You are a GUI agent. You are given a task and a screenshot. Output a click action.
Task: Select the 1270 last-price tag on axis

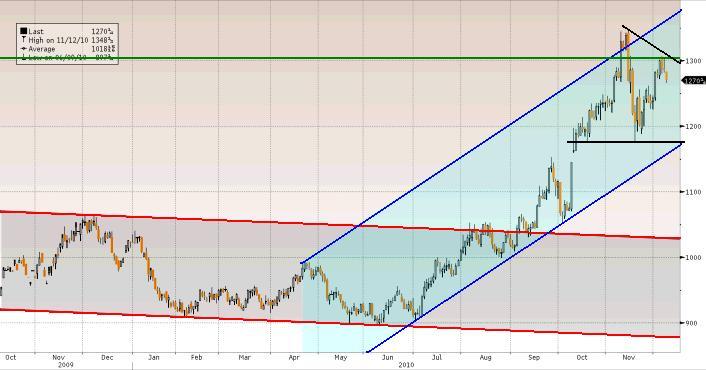coord(693,81)
